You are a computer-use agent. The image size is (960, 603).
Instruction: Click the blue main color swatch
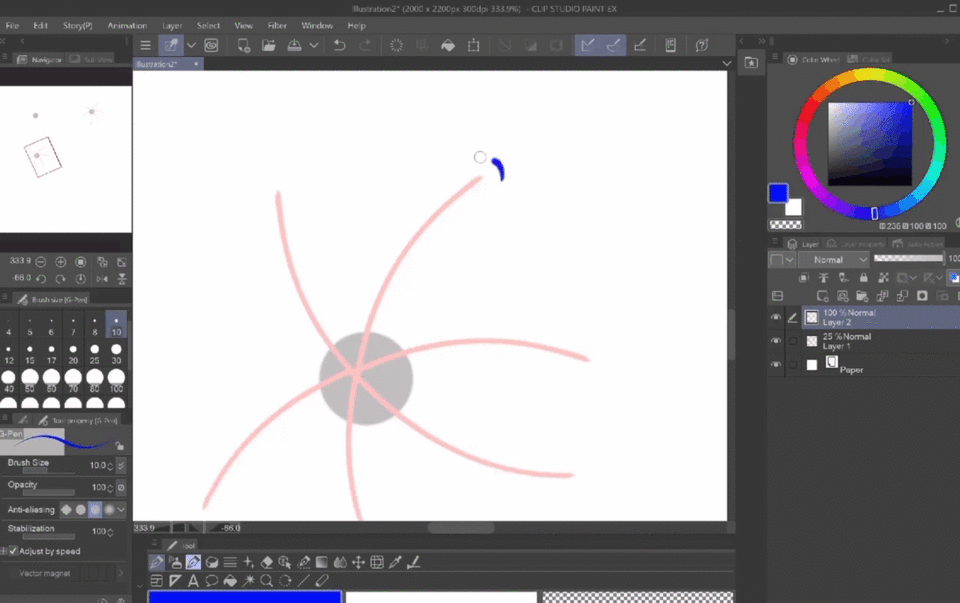pyautogui.click(x=778, y=193)
